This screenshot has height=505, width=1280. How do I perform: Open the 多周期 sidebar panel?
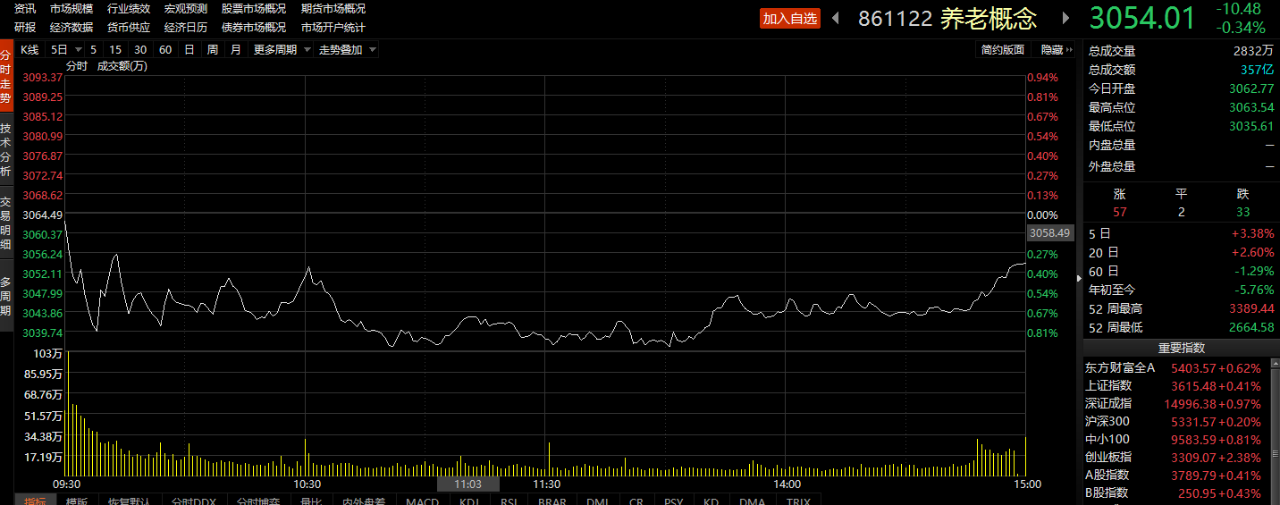6,296
